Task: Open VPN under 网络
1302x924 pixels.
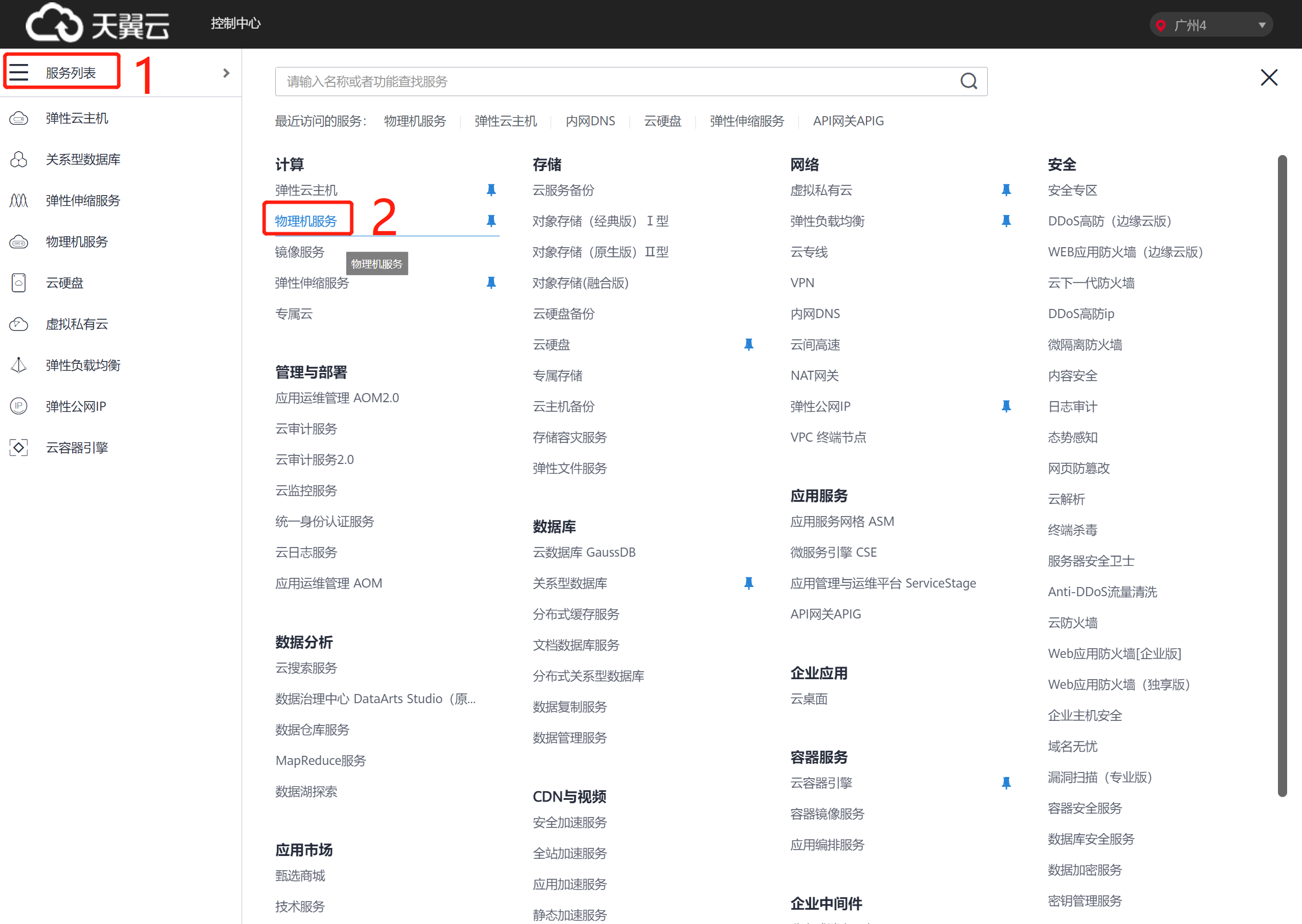Action: [x=802, y=283]
